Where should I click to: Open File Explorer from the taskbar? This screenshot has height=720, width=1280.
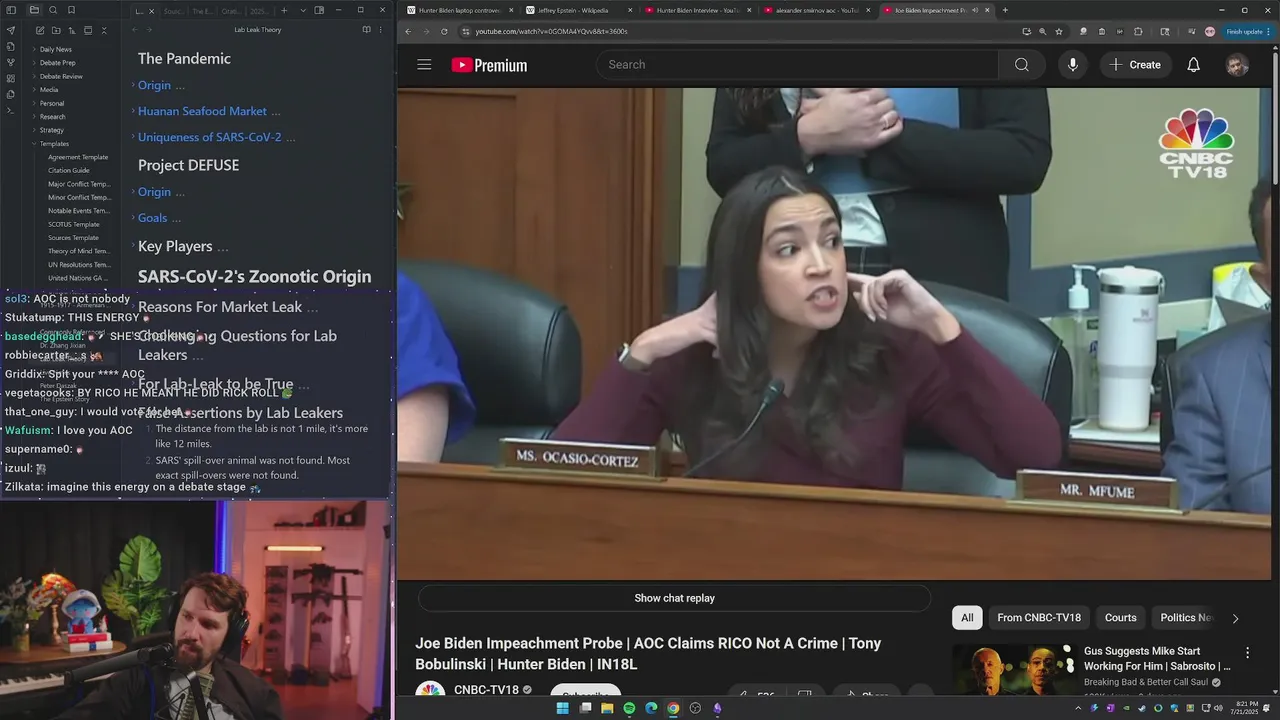pos(607,708)
